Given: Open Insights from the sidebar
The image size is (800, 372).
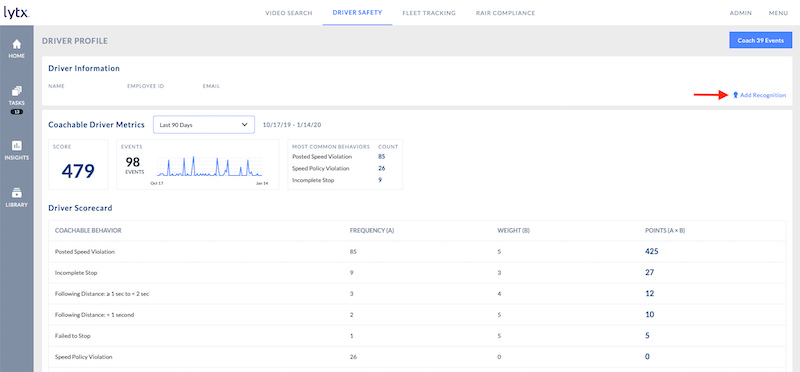Looking at the screenshot, I should click(16, 150).
